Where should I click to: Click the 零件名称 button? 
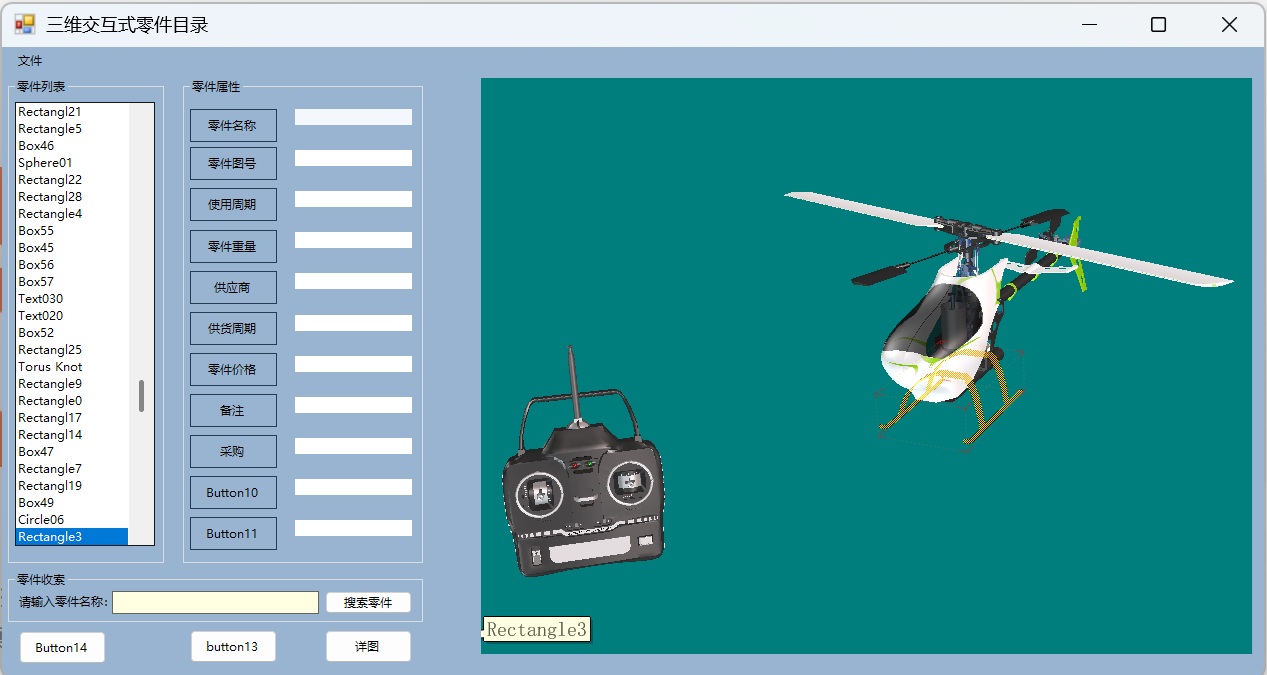click(x=232, y=126)
